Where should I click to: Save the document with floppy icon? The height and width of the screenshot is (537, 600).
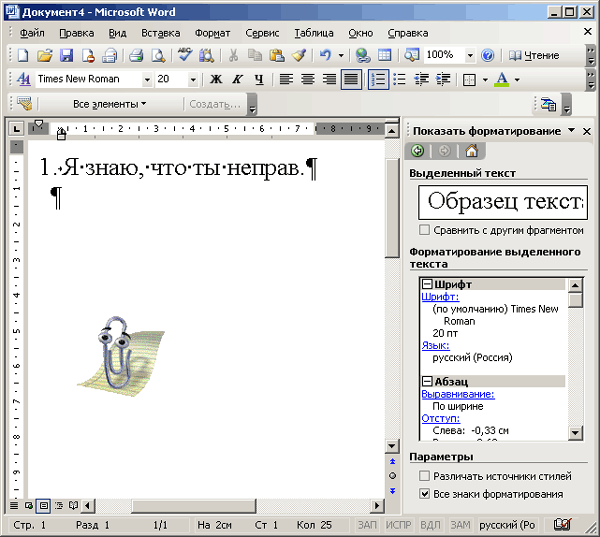66,56
